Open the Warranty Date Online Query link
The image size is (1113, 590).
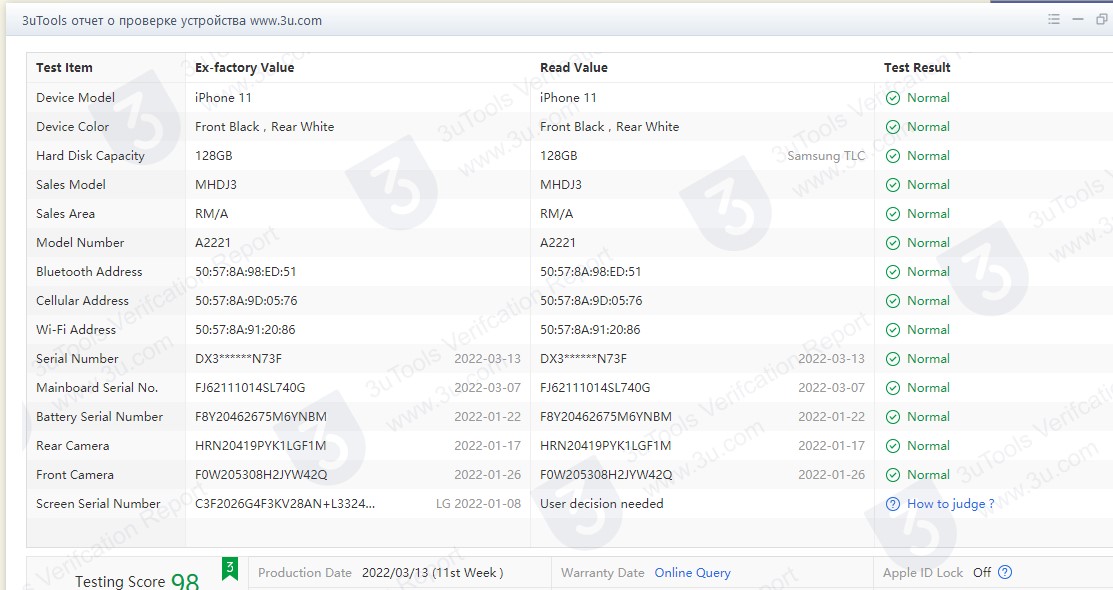[692, 573]
